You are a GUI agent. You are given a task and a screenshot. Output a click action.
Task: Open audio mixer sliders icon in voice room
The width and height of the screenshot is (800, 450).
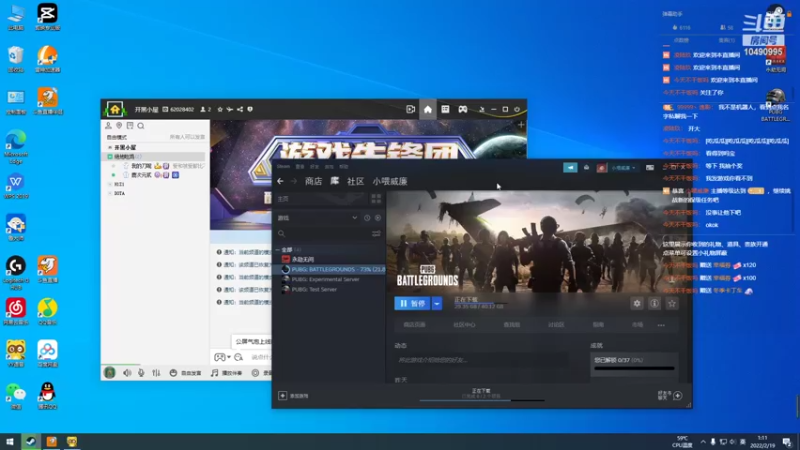[156, 373]
